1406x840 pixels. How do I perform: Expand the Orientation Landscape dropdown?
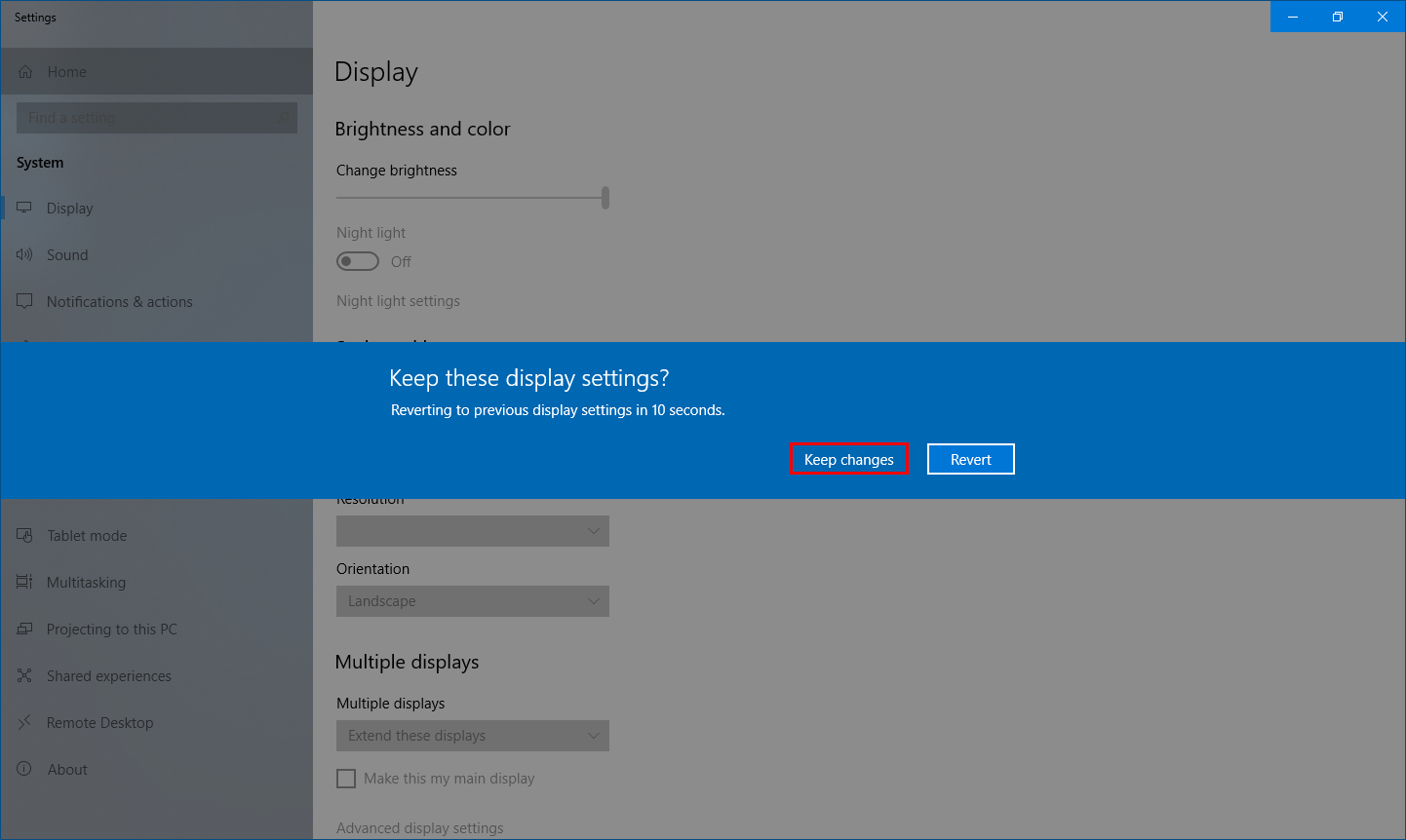tap(472, 601)
